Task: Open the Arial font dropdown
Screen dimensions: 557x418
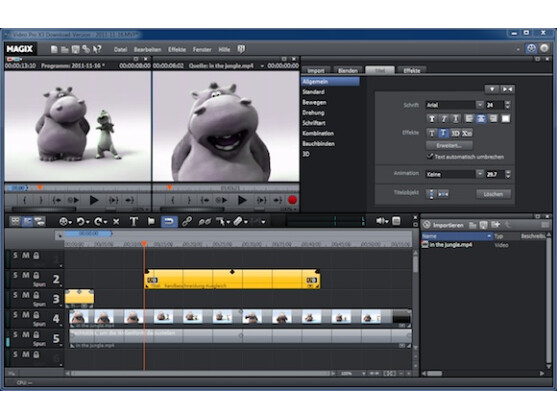Action: point(480,105)
